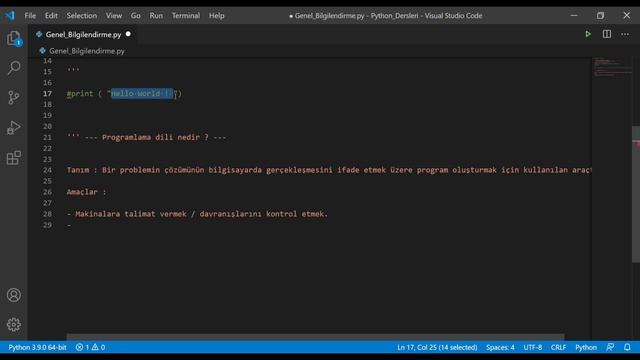Image resolution: width=640 pixels, height=360 pixels.
Task: Select the Genel_Bilgilendirme.py editor tab
Action: pos(83,35)
